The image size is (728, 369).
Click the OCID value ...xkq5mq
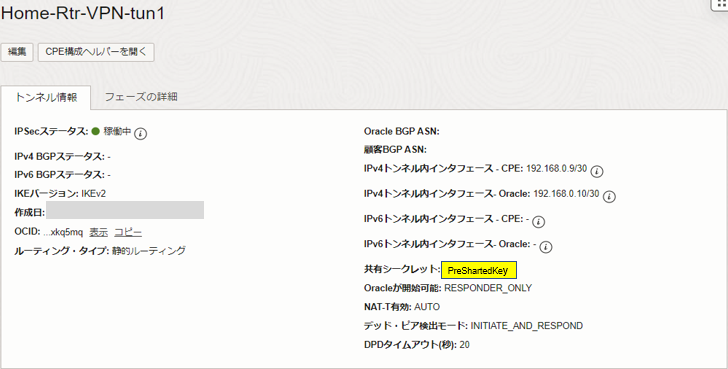point(63,232)
